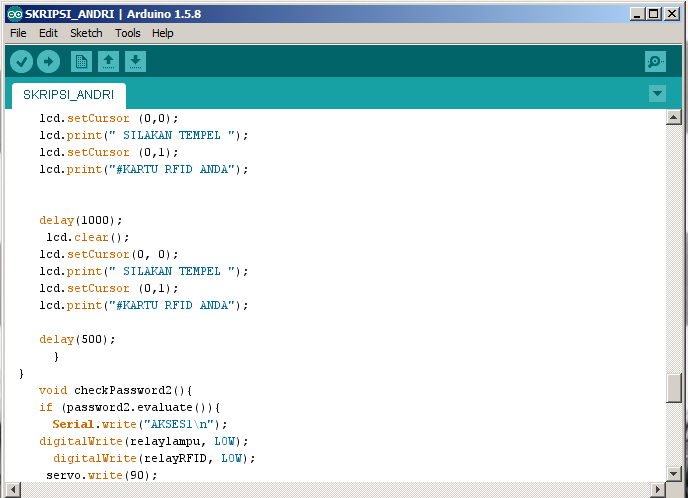The image size is (688, 498).
Task: Verify the sketch with the checkmark button
Action: [x=21, y=61]
